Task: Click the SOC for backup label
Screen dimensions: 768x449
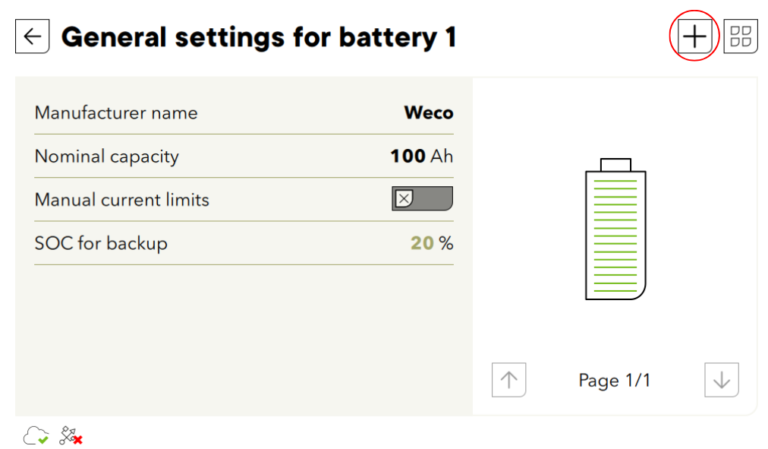Action: 101,243
